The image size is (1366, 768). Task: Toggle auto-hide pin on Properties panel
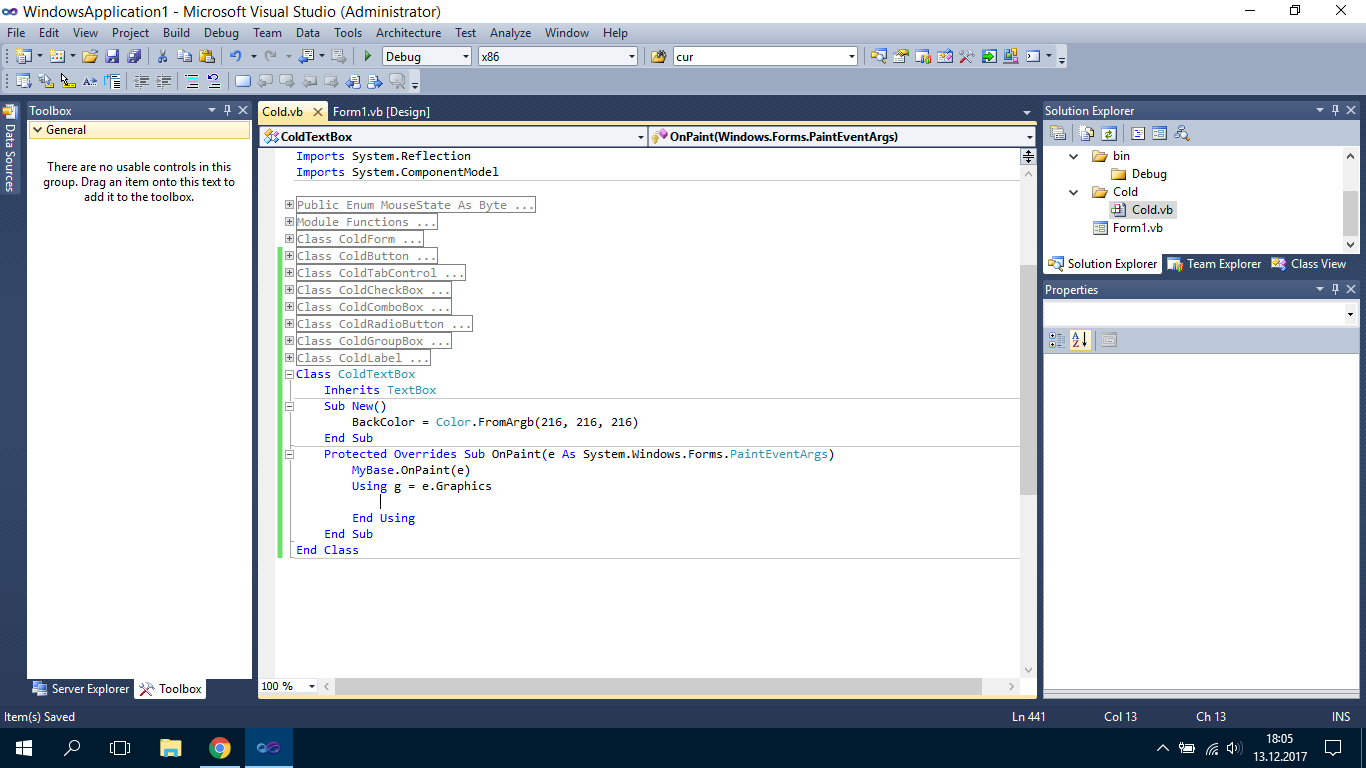tap(1334, 289)
